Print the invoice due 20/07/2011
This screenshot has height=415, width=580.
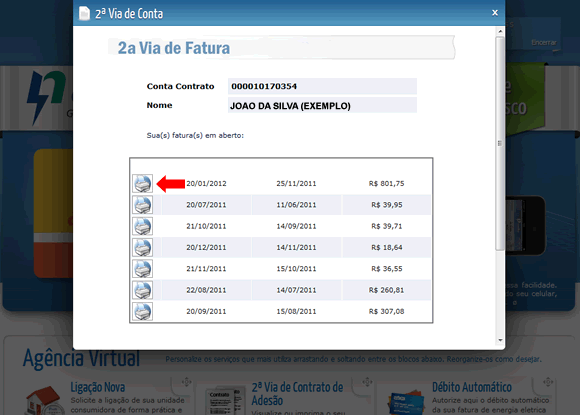click(x=142, y=205)
